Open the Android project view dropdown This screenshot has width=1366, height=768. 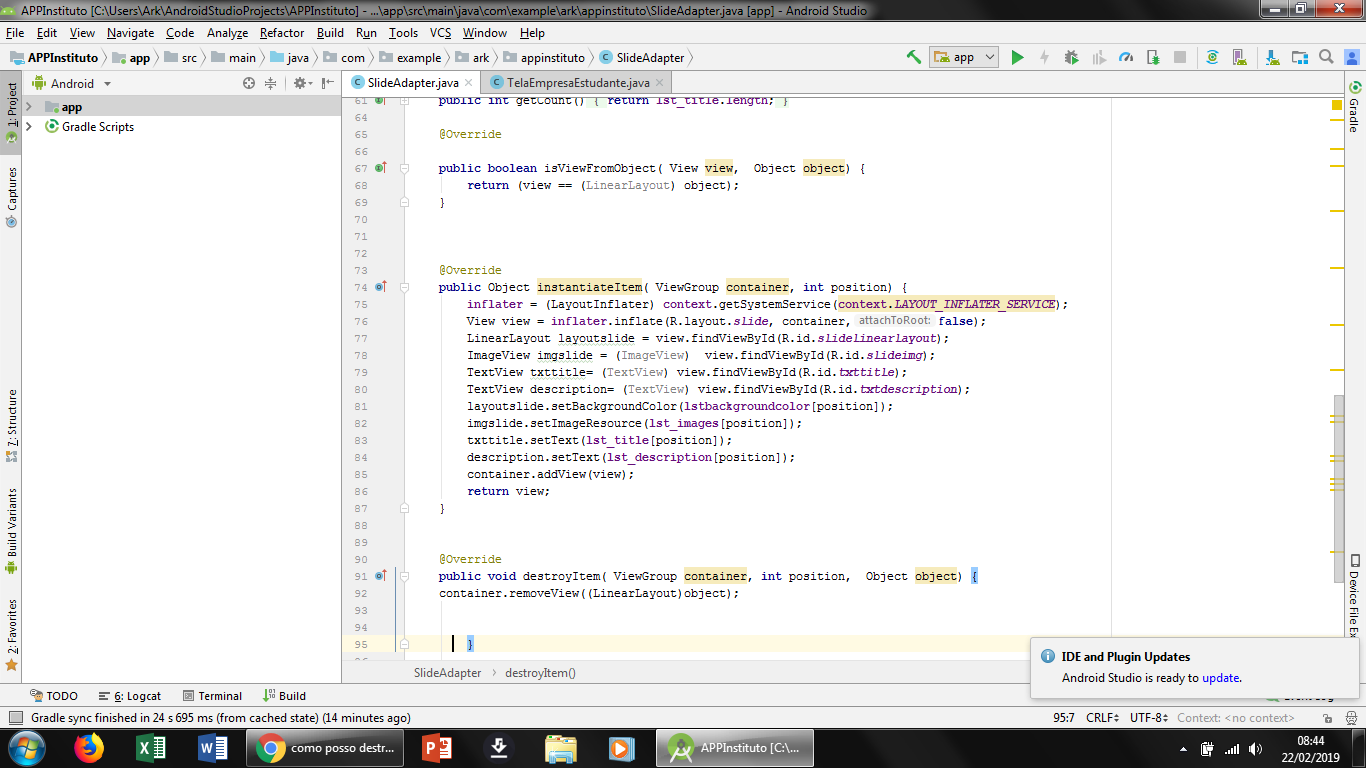pos(72,84)
